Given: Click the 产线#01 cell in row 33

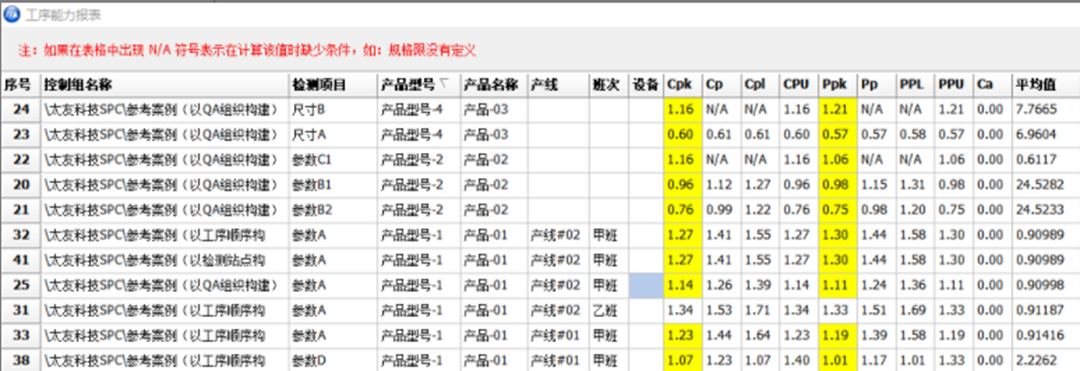Looking at the screenshot, I should tap(558, 335).
